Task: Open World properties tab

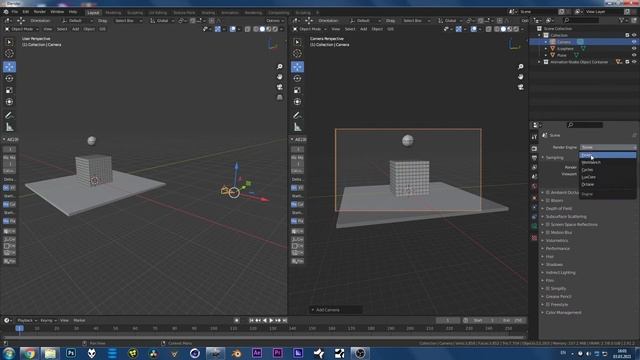Action: click(x=534, y=187)
